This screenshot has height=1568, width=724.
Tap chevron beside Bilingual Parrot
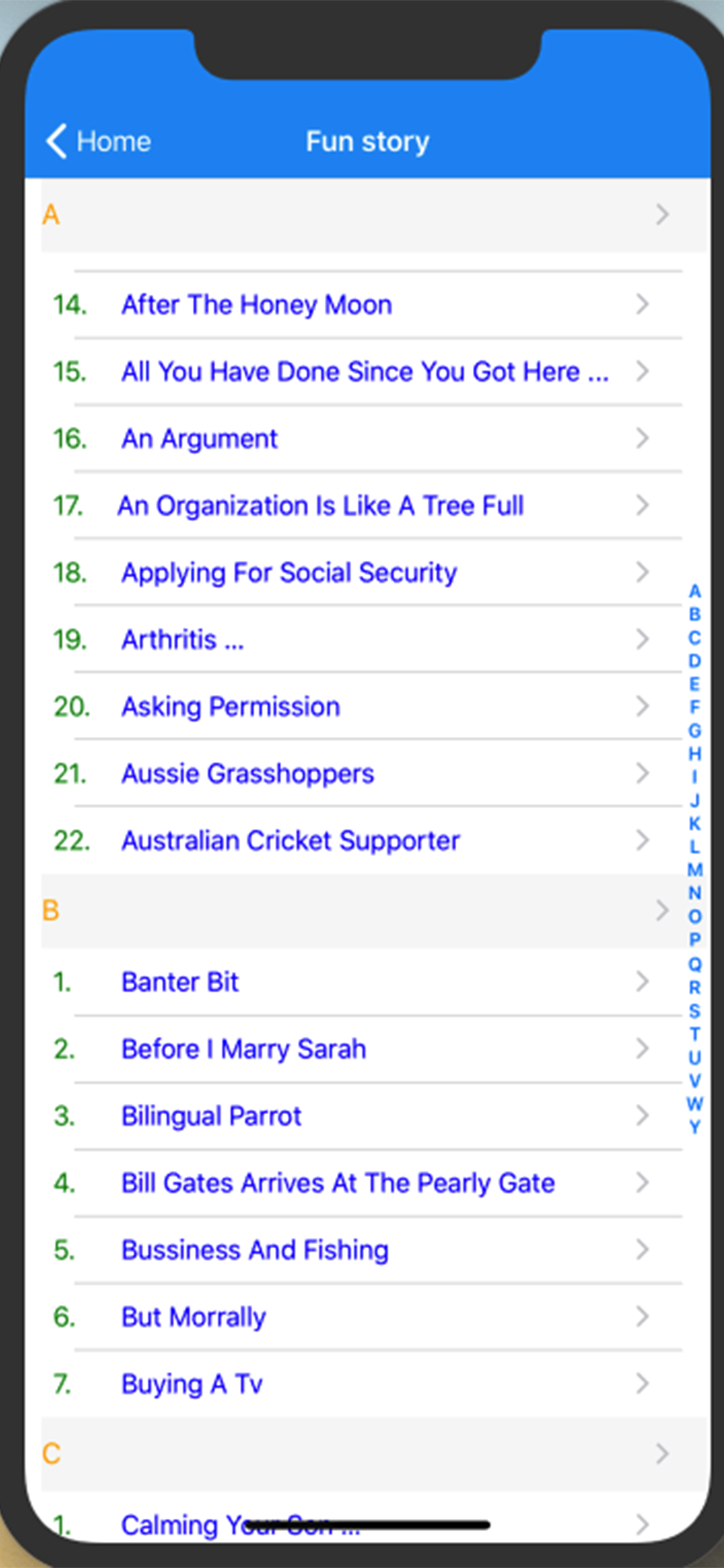[642, 1115]
